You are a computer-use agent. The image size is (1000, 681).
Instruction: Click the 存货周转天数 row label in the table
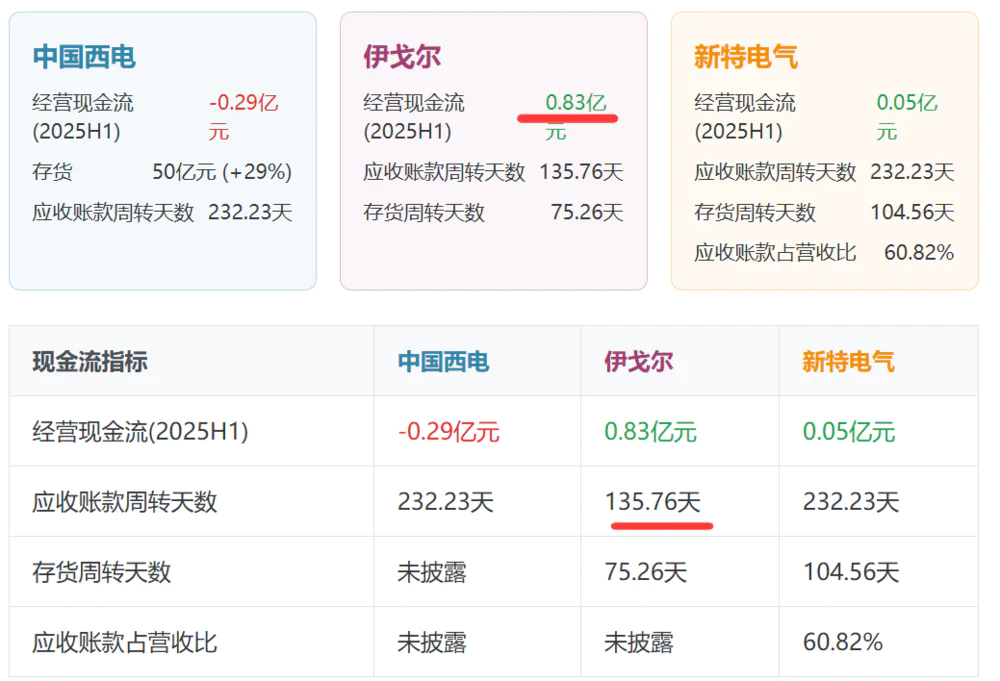pyautogui.click(x=101, y=572)
